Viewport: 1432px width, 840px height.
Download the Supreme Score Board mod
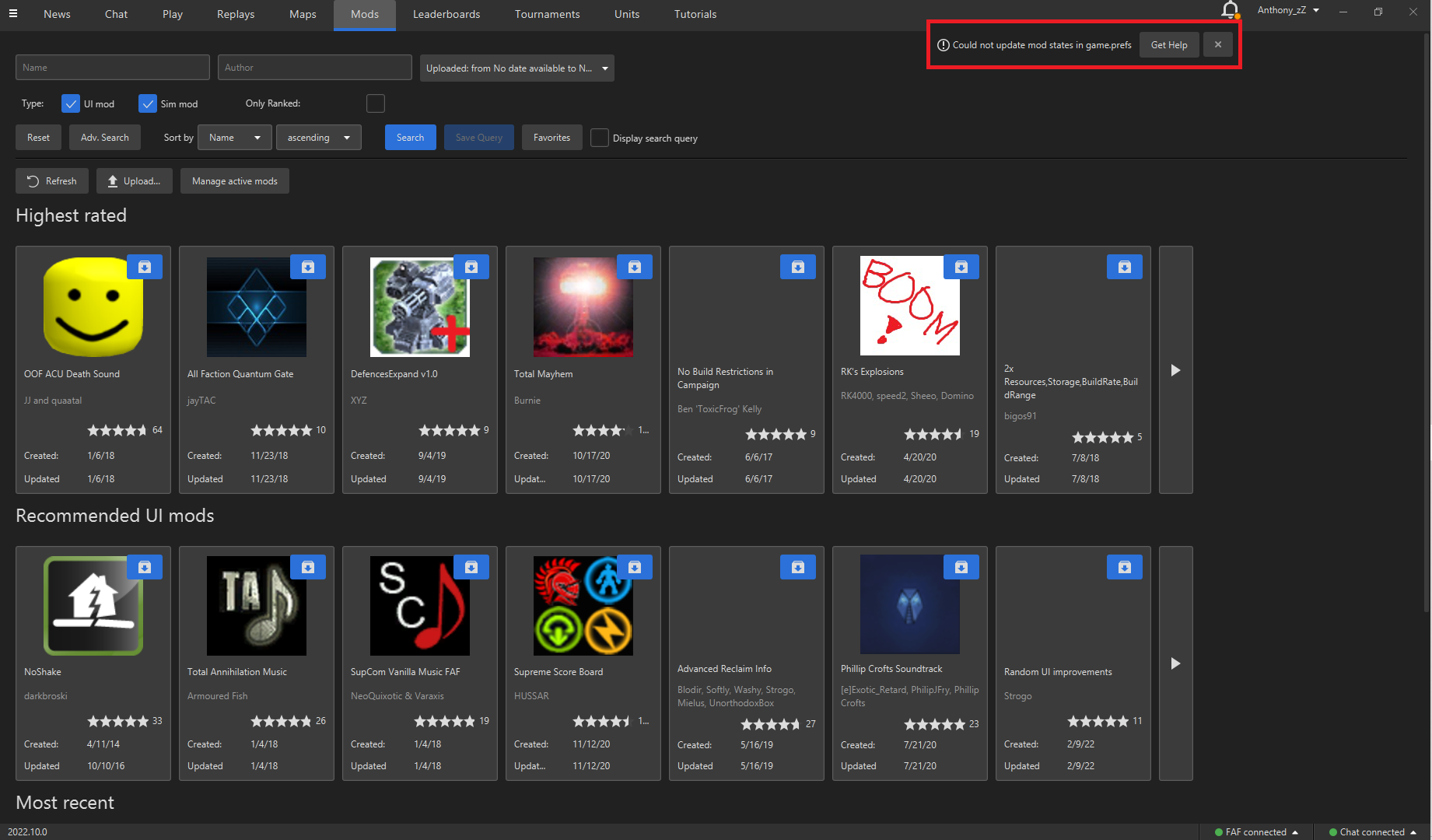click(x=635, y=567)
